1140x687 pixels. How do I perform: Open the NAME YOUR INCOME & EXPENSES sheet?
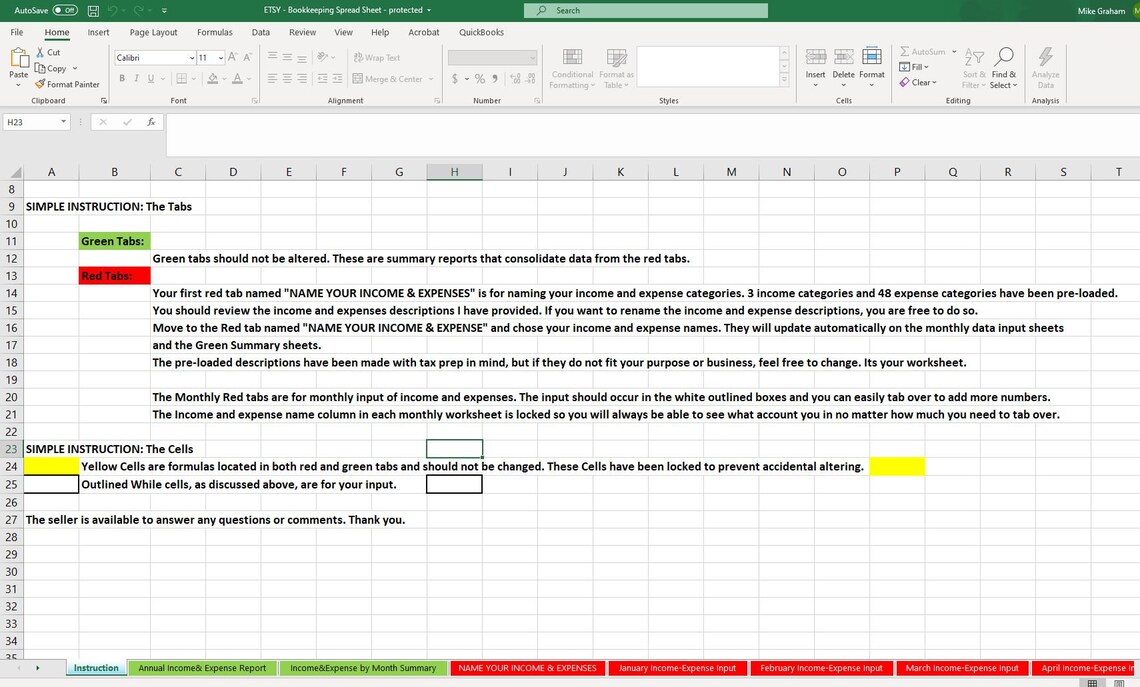coord(527,668)
